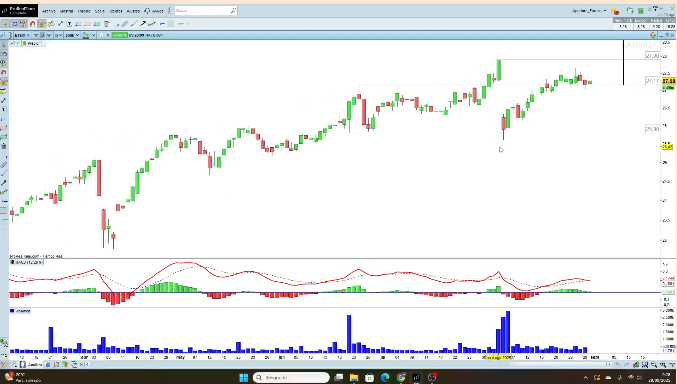Toggle the red checkbox above price chart
Viewport: 677px width, 384px height.
[12, 43]
